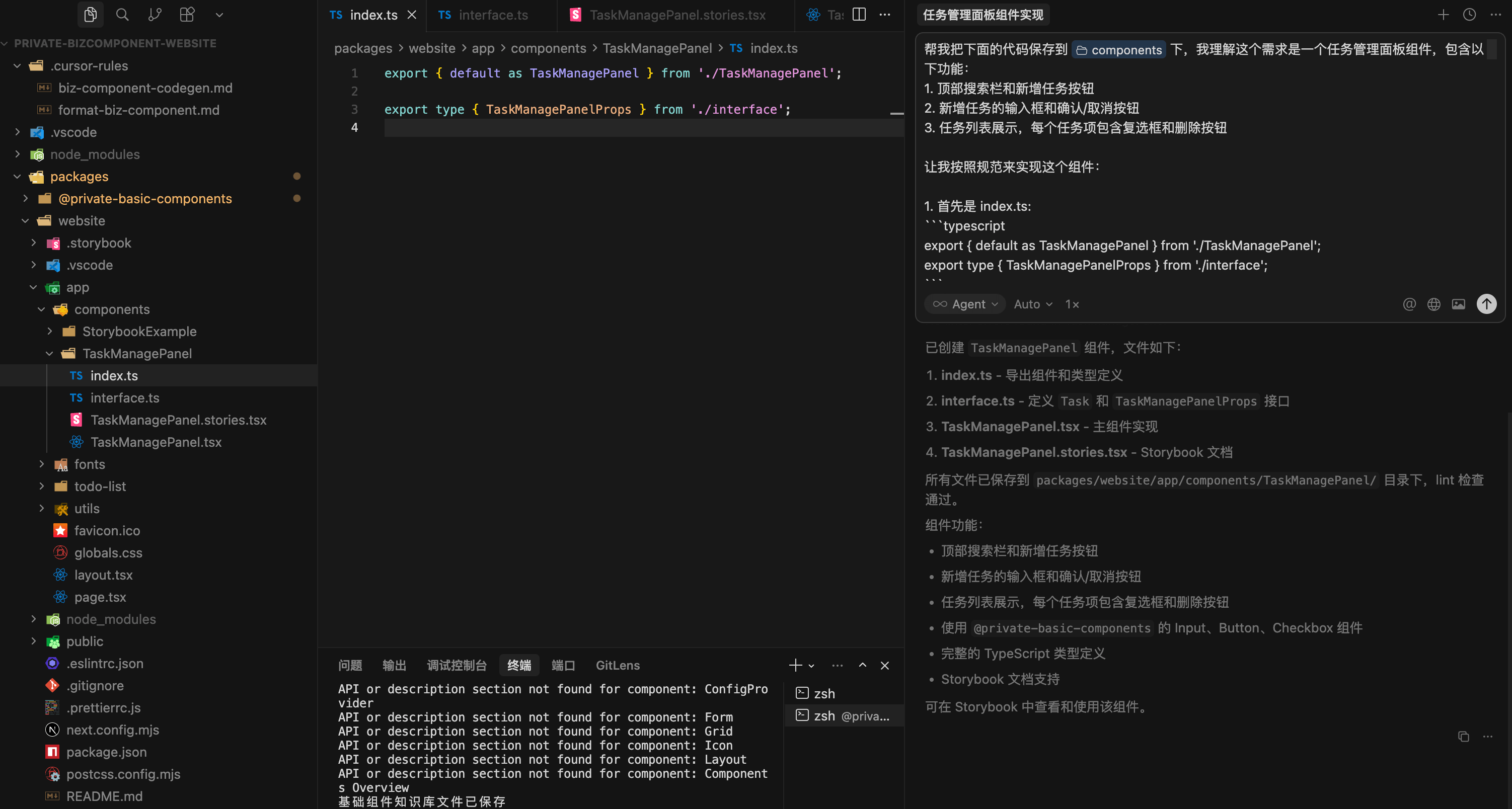The height and width of the screenshot is (809, 1512).
Task: Click the @ mention icon in chat input
Action: pyautogui.click(x=1409, y=304)
